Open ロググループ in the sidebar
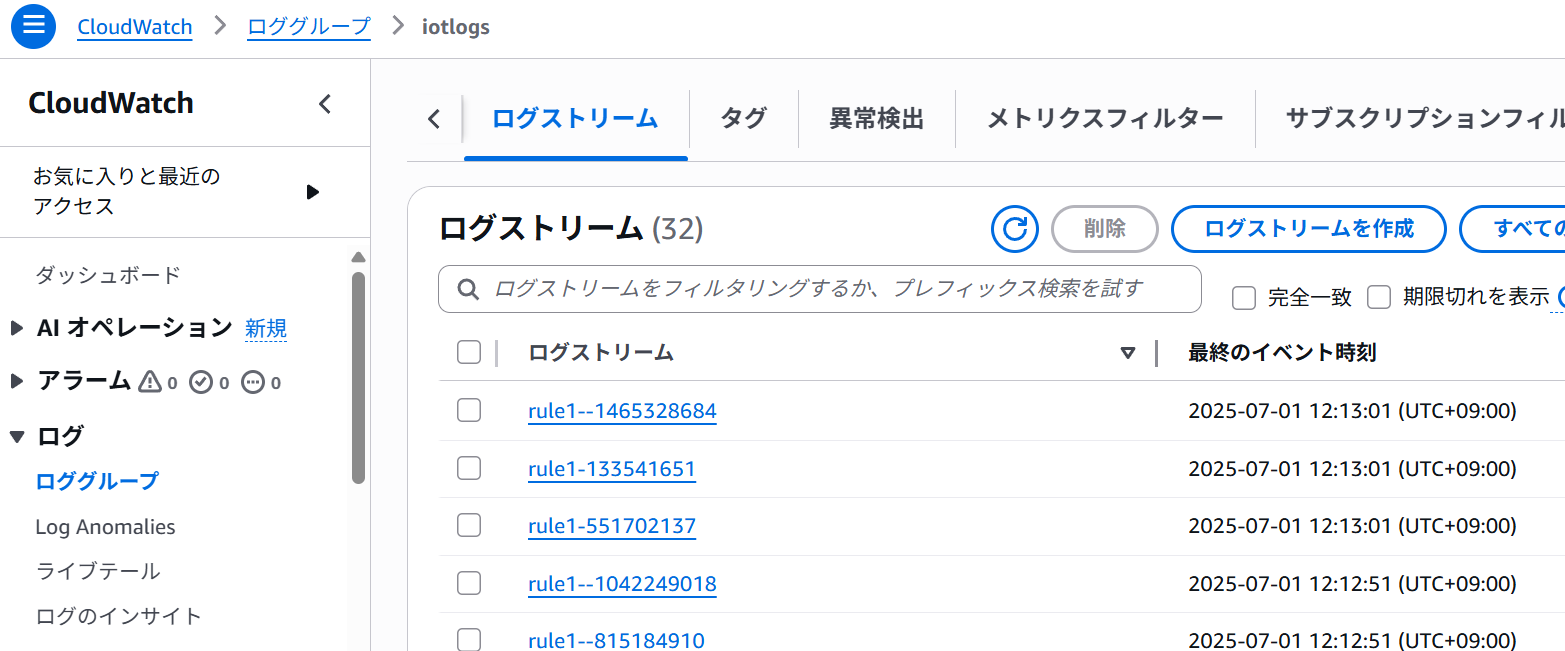 pos(97,481)
